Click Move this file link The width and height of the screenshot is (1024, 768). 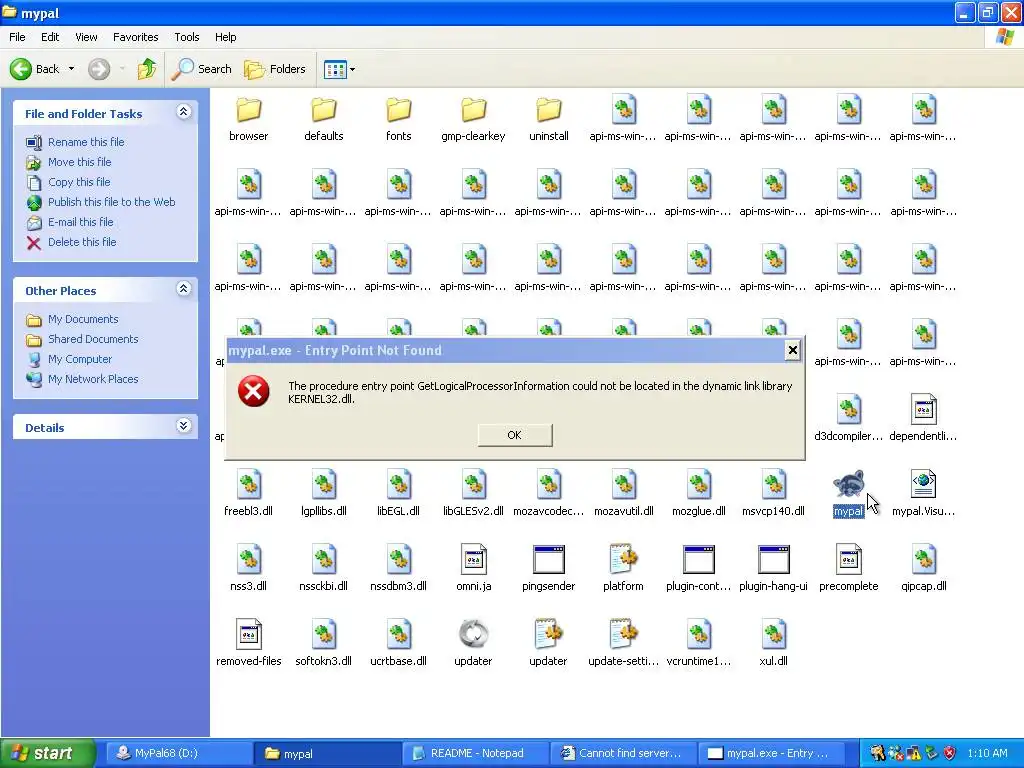(79, 162)
